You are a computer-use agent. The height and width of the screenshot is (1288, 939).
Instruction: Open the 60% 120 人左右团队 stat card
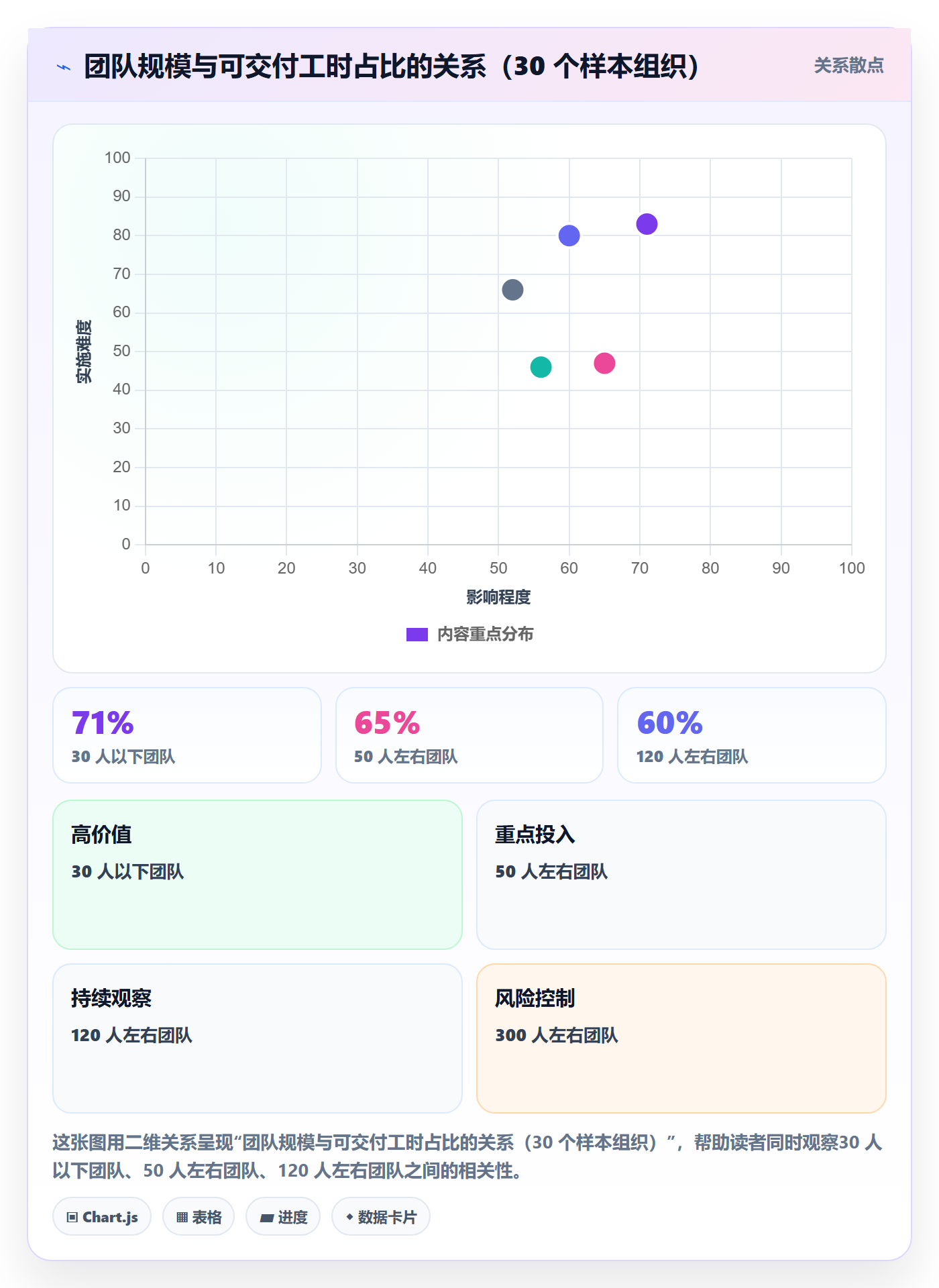[752, 735]
